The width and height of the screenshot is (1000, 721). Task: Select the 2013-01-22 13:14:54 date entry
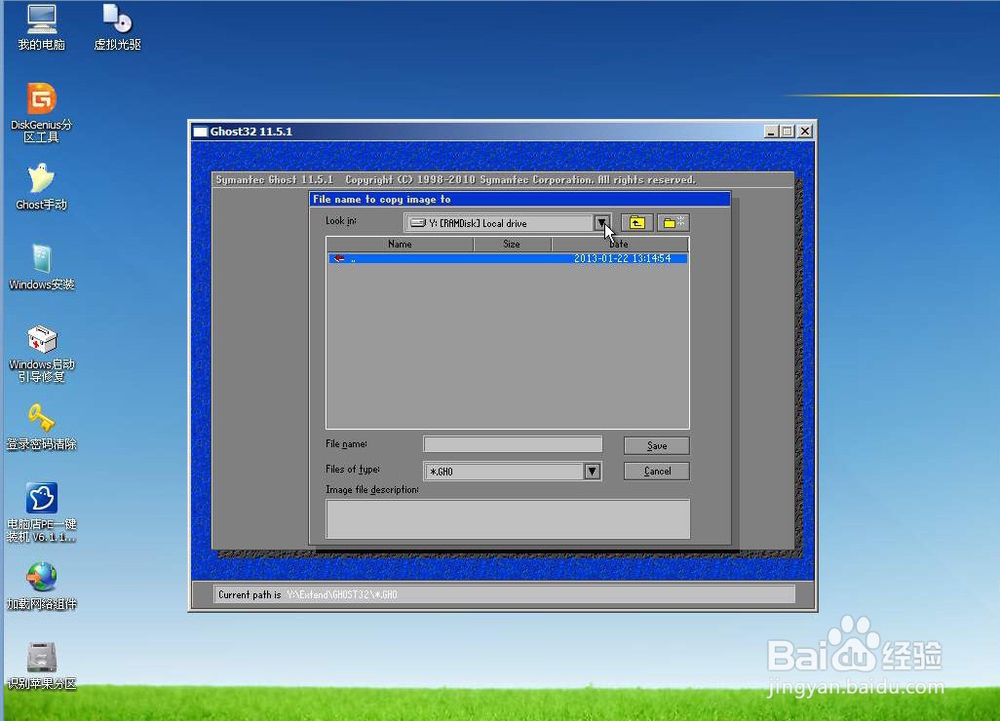(622, 258)
